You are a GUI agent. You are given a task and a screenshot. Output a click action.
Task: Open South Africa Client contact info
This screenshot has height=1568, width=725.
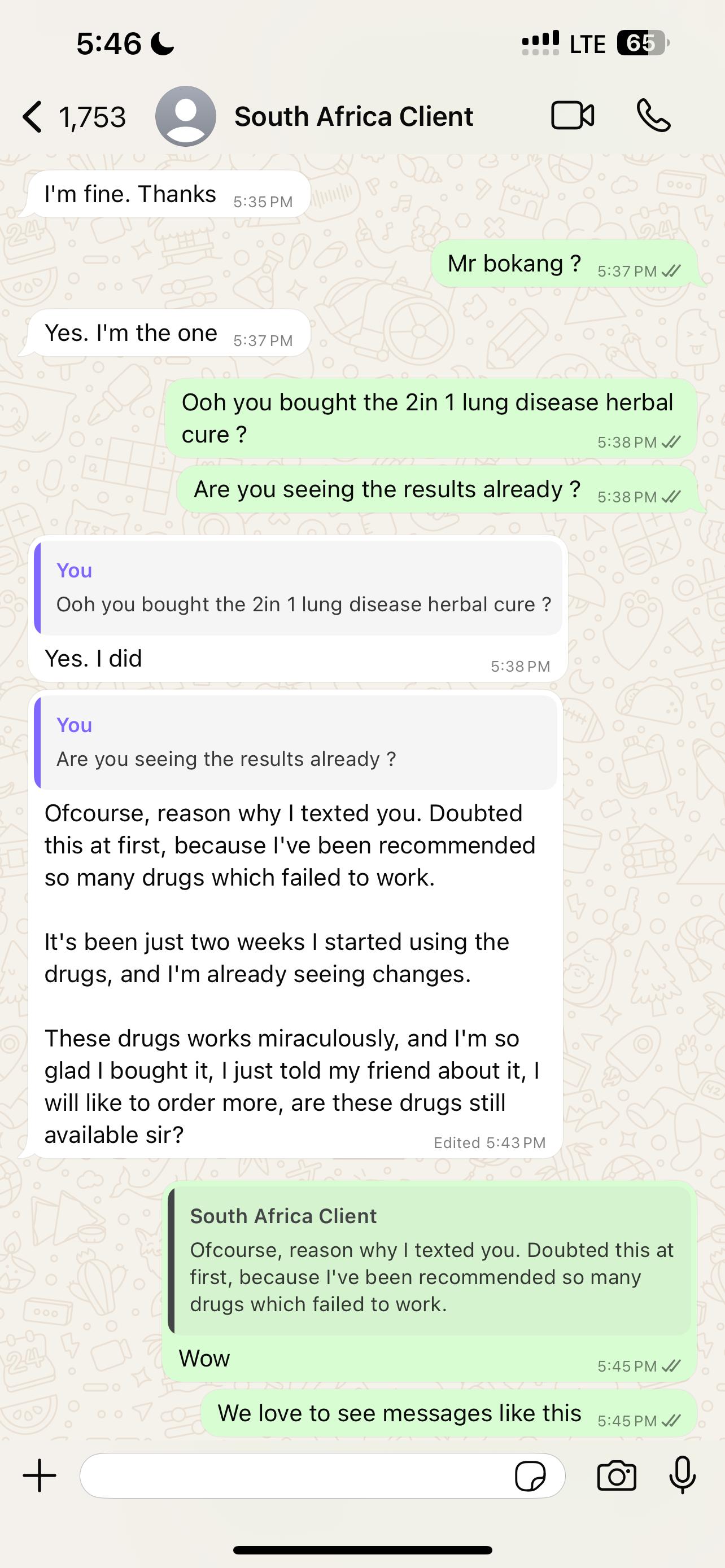[353, 116]
